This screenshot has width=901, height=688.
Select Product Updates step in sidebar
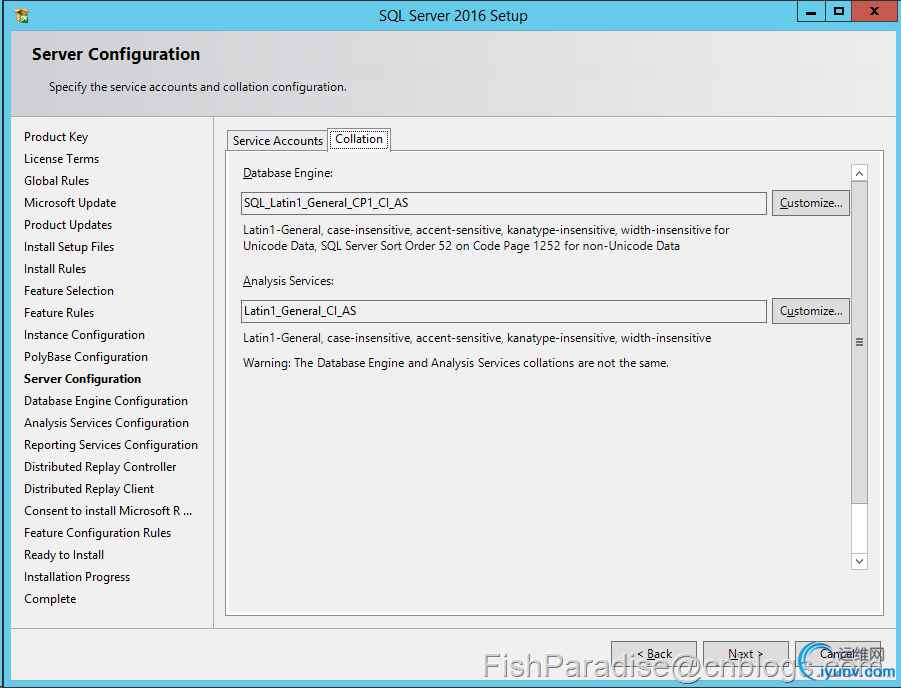click(68, 225)
